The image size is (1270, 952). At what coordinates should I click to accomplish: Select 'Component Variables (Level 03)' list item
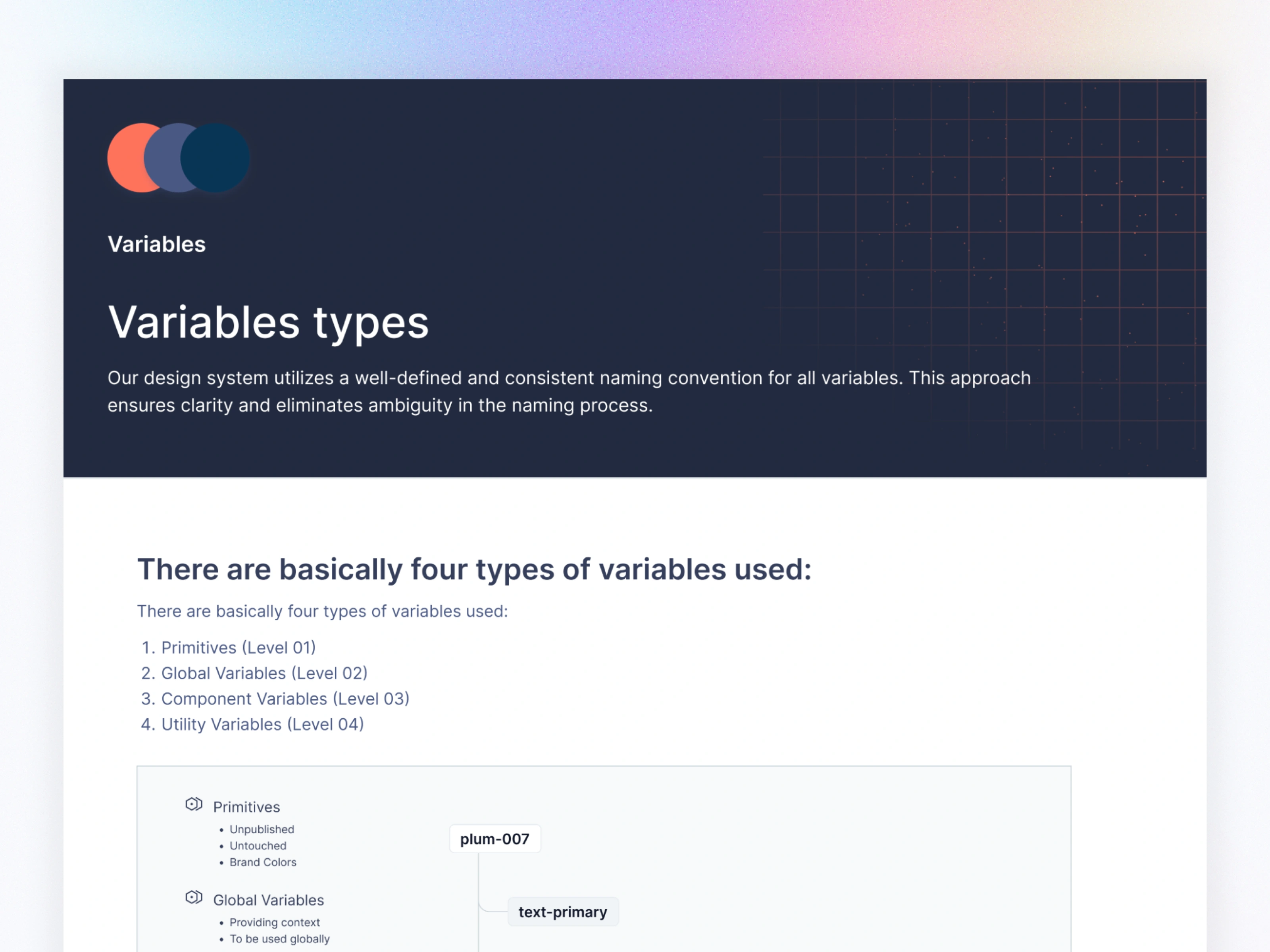click(x=285, y=699)
